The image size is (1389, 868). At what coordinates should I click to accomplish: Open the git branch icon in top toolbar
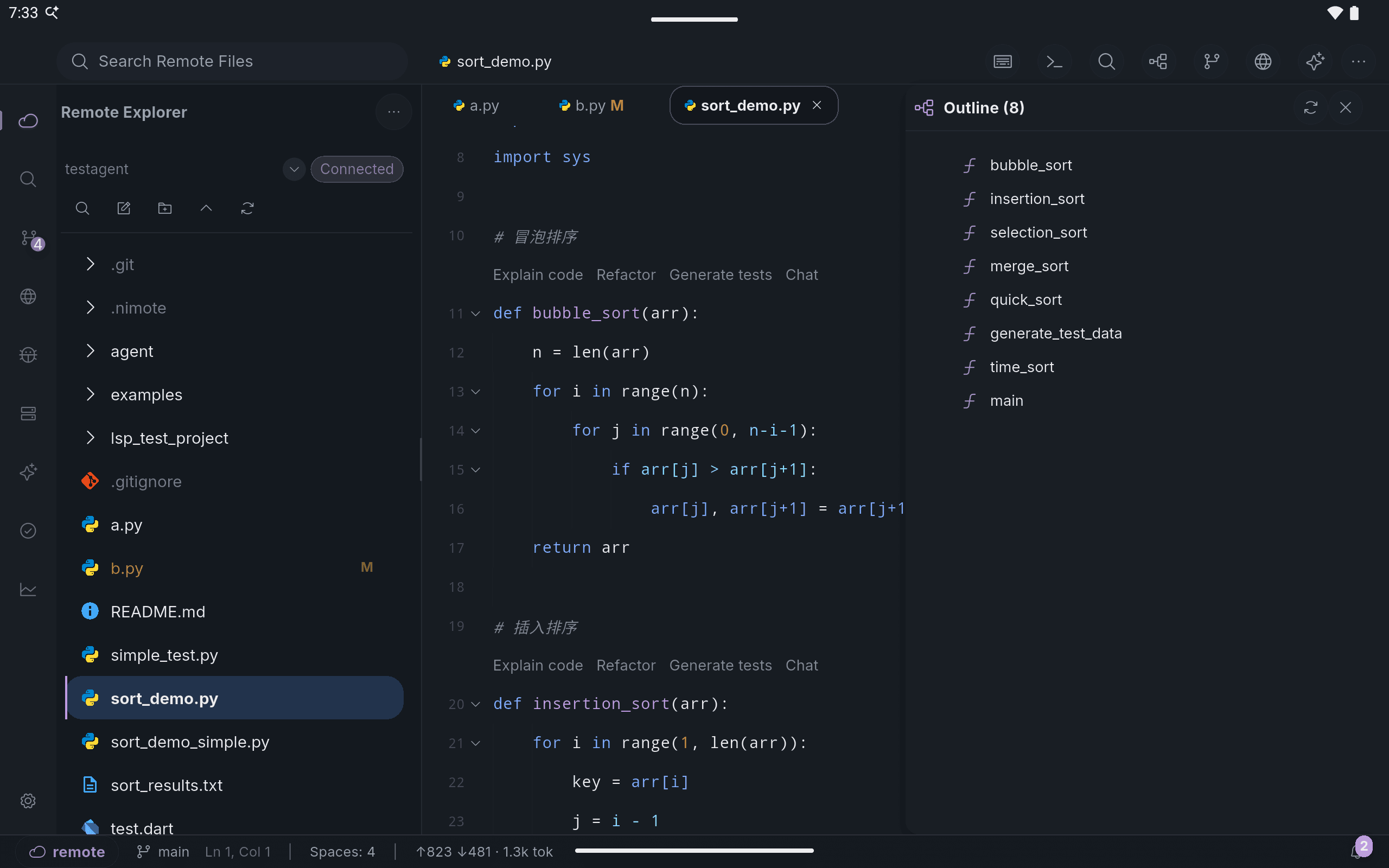click(1211, 61)
